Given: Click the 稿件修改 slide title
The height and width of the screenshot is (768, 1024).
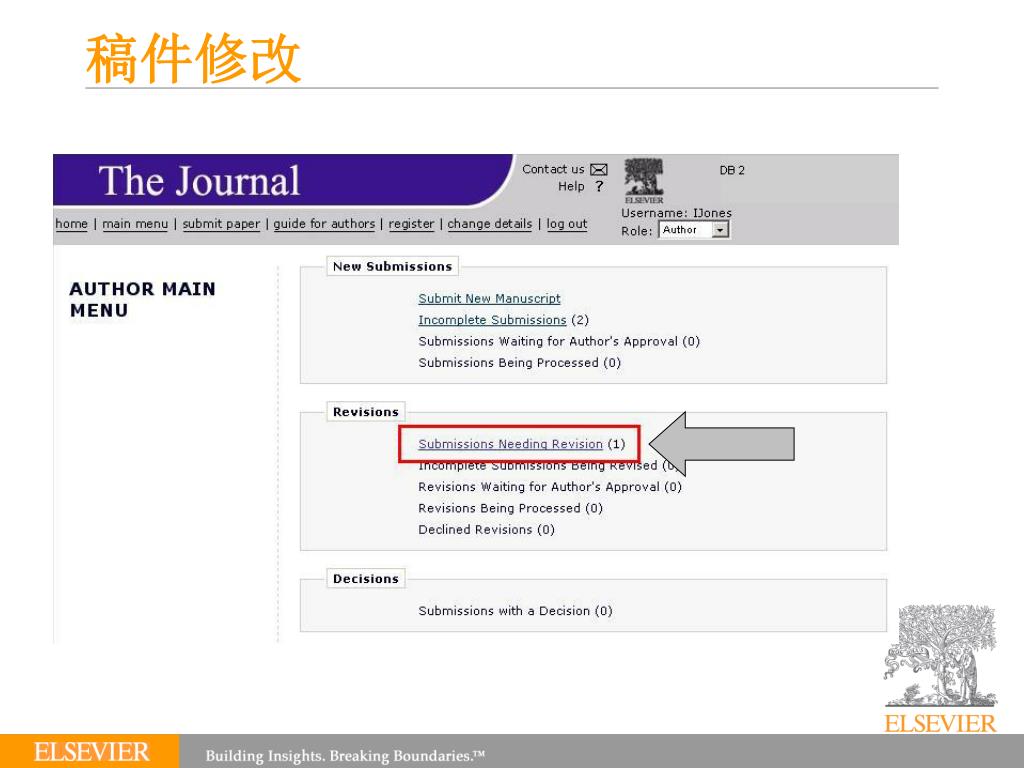Looking at the screenshot, I should click(x=193, y=59).
